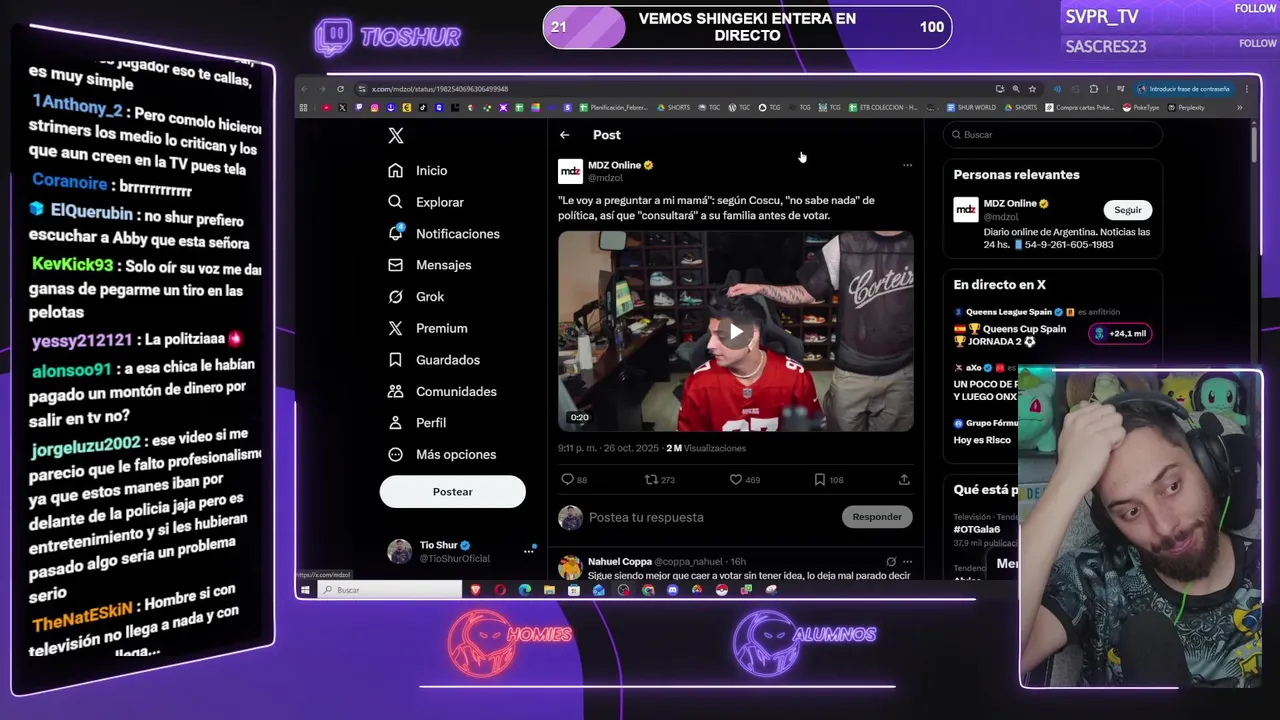Open the MDZ Online post options menu

point(907,165)
